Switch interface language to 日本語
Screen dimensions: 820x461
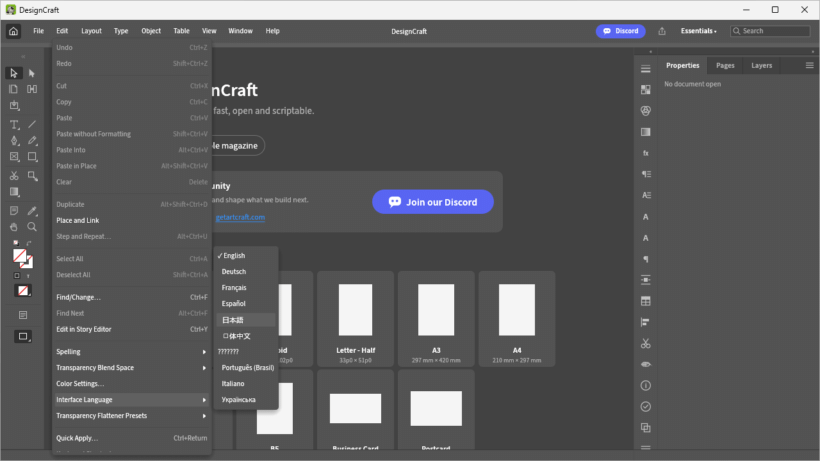[246, 320]
